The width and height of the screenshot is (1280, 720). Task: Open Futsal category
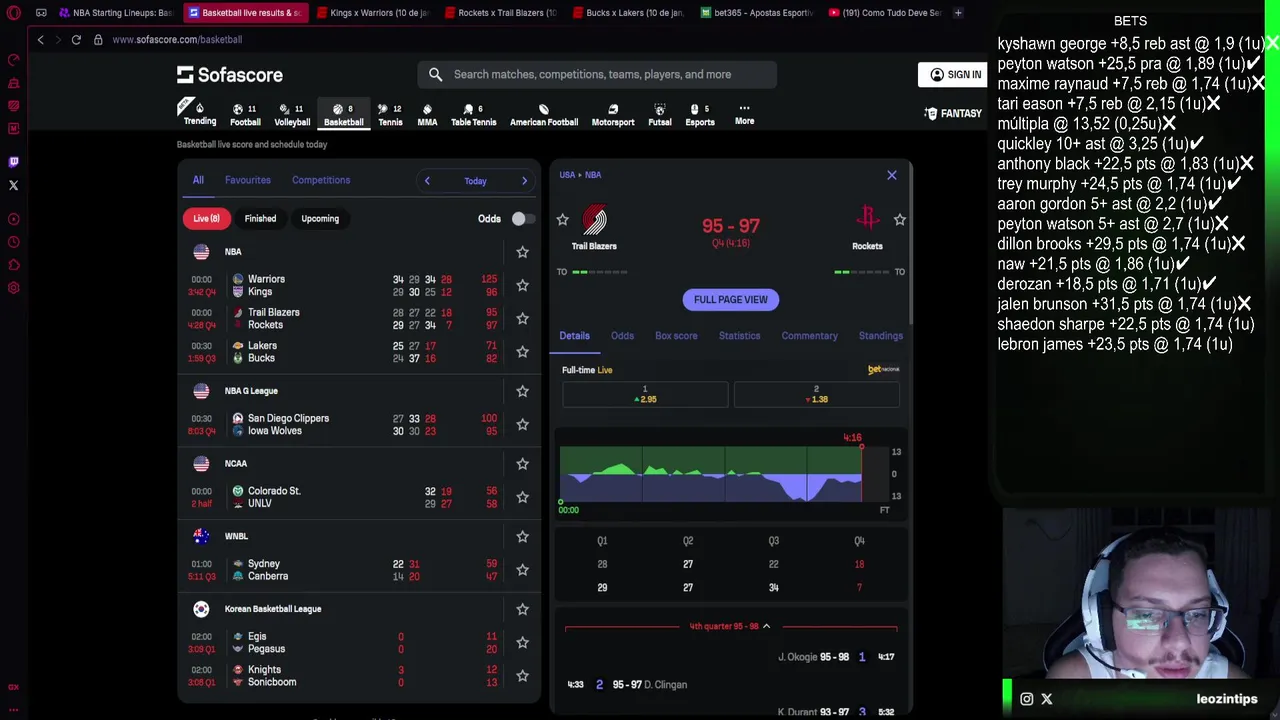tap(659, 114)
